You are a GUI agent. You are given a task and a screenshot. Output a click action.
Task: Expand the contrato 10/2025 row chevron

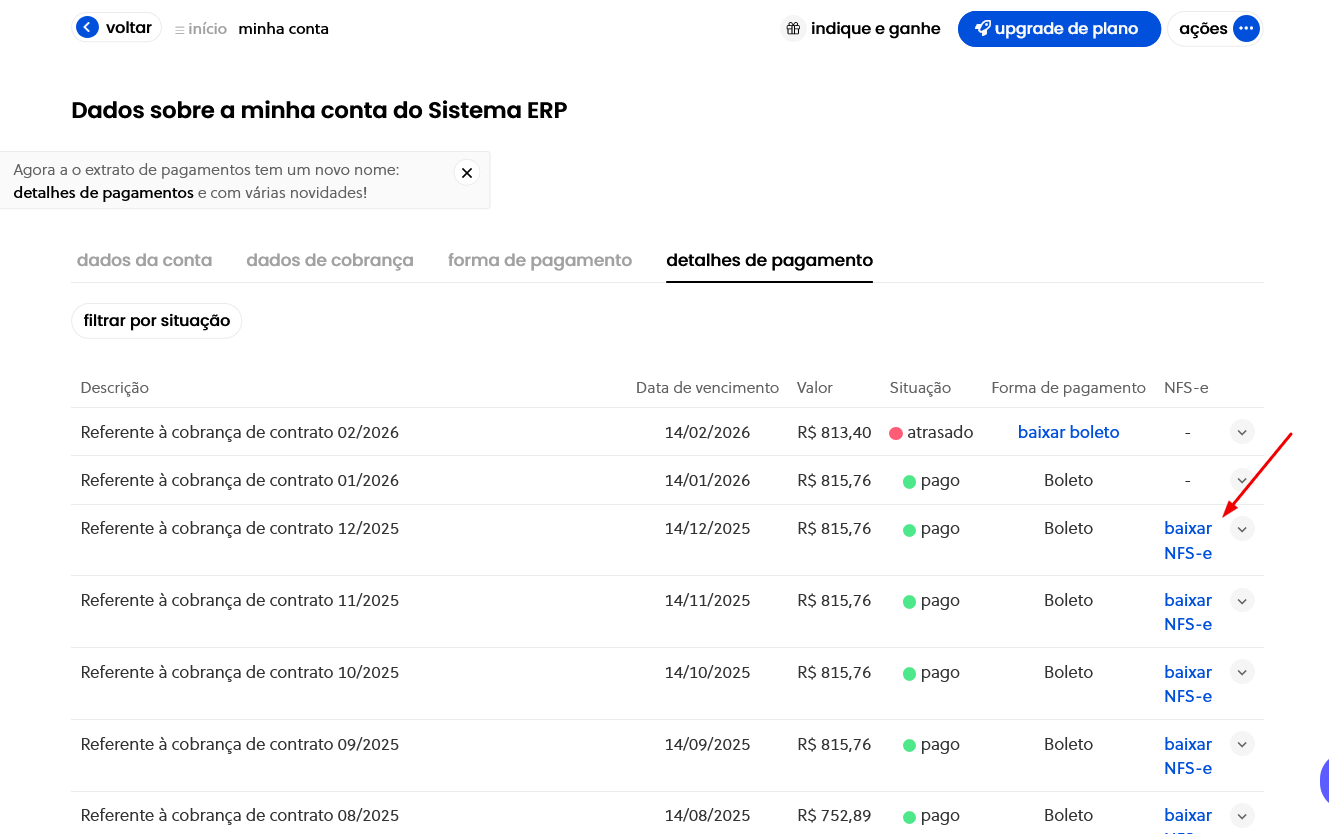[x=1241, y=672]
